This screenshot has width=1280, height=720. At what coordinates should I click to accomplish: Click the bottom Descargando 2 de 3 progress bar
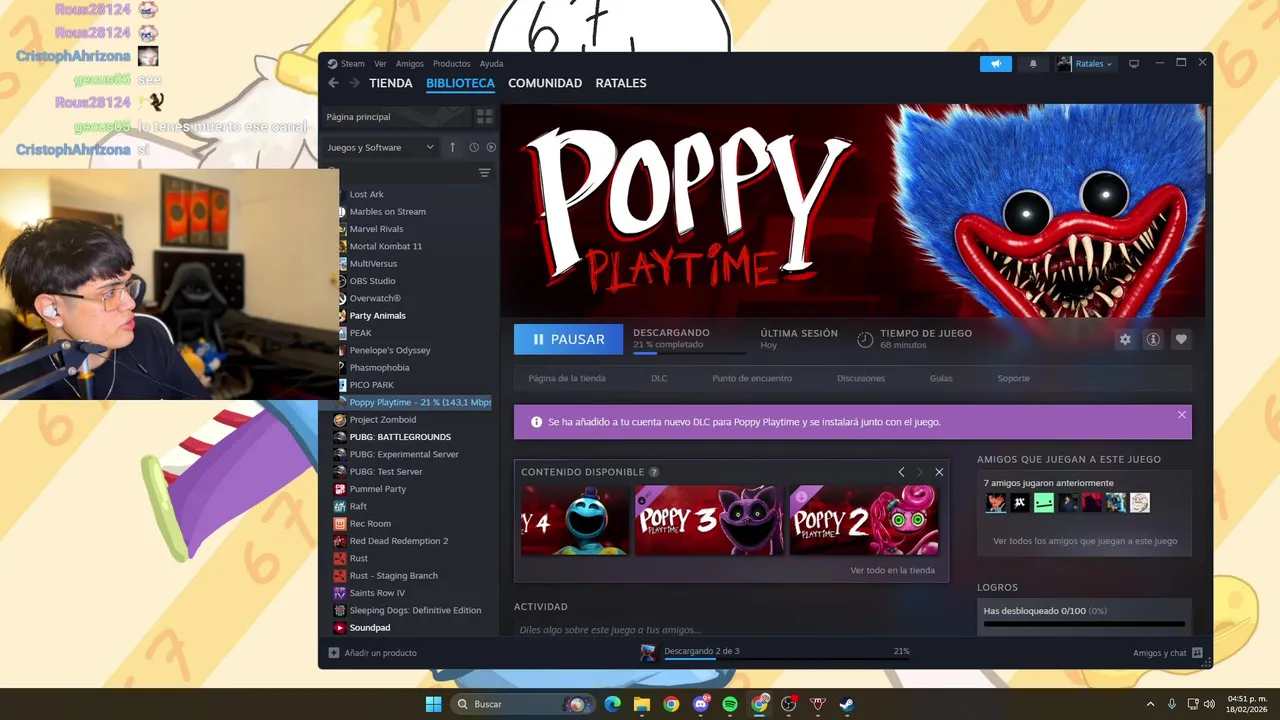point(787,659)
